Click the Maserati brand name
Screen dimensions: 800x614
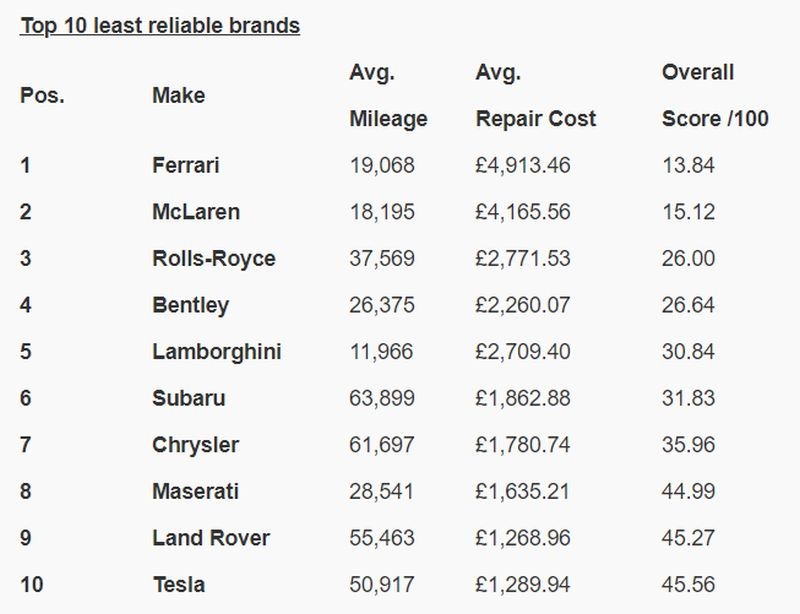(196, 491)
